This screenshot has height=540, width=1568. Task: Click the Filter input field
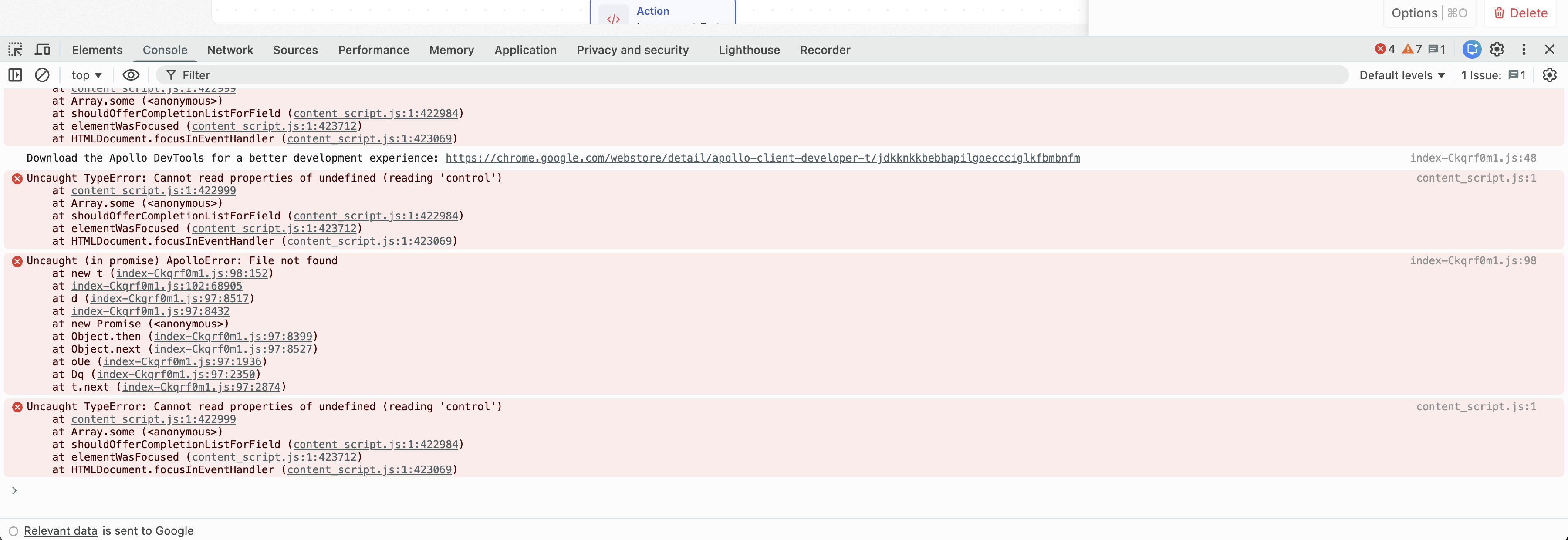click(x=730, y=75)
